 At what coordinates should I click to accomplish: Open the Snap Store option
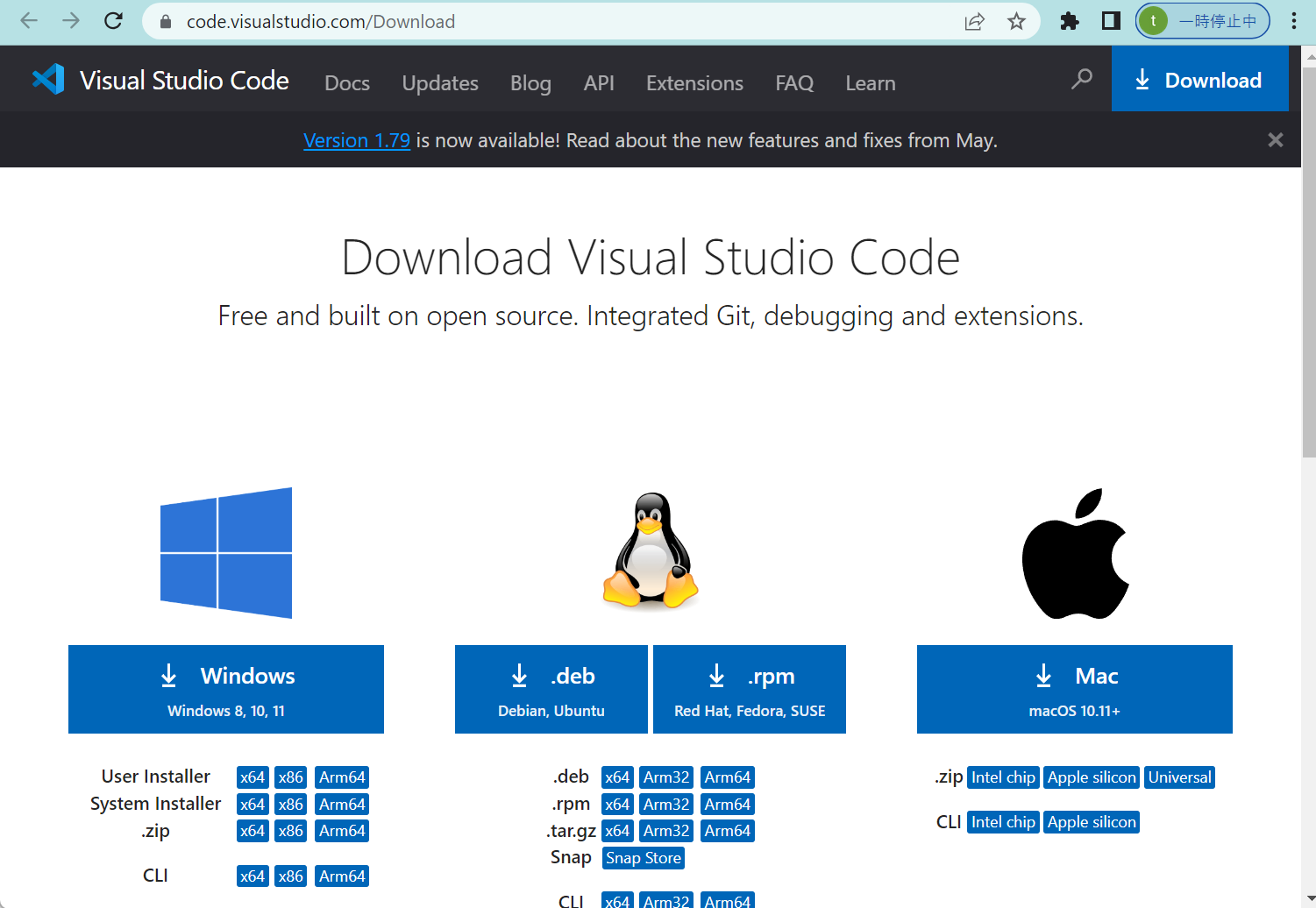[643, 857]
